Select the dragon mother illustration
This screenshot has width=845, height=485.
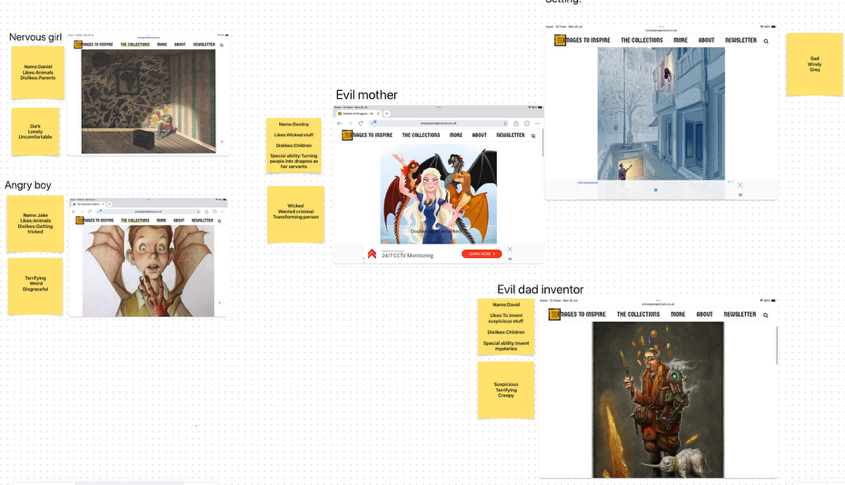tap(439, 195)
